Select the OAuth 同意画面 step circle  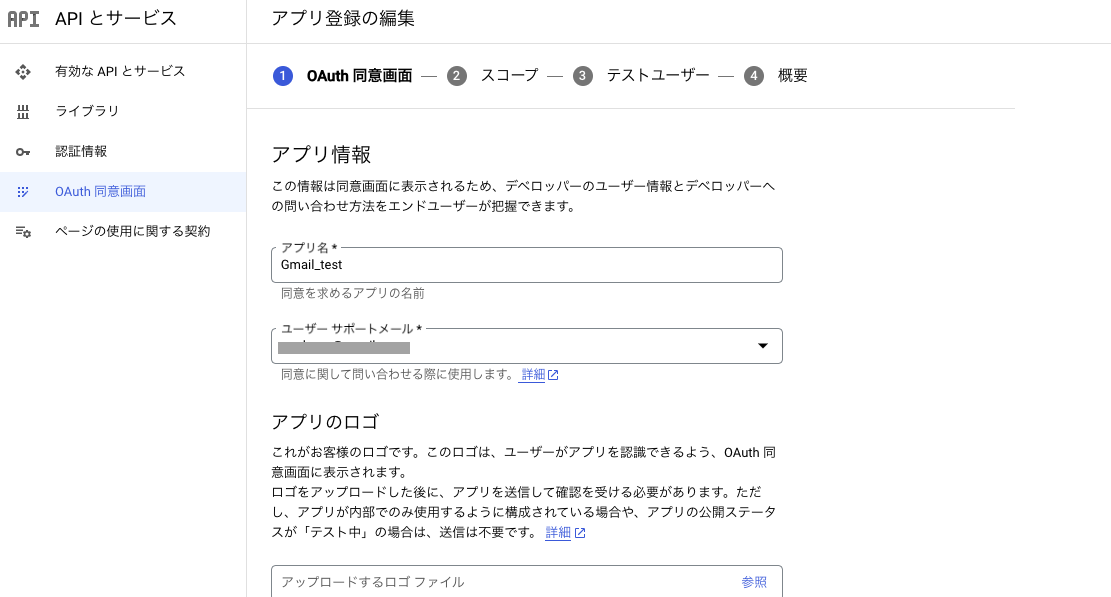[x=283, y=75]
